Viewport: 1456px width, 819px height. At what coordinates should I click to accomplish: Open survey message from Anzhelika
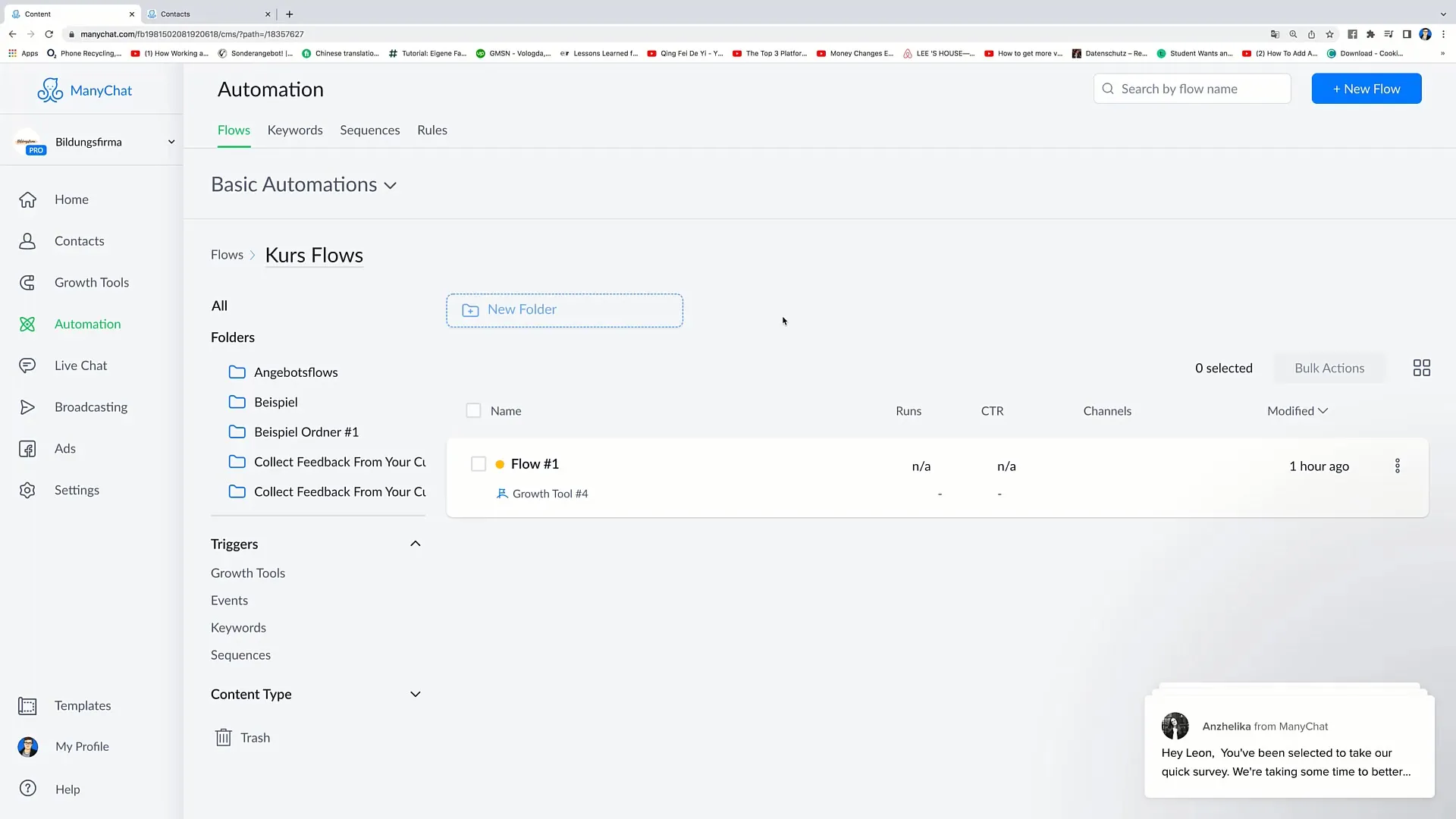click(x=1289, y=747)
